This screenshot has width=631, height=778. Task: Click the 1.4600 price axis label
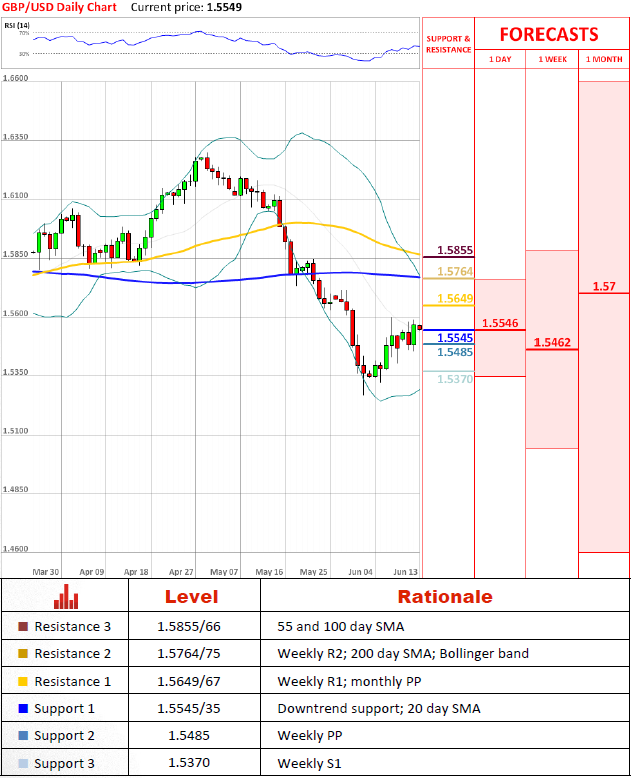coord(15,549)
